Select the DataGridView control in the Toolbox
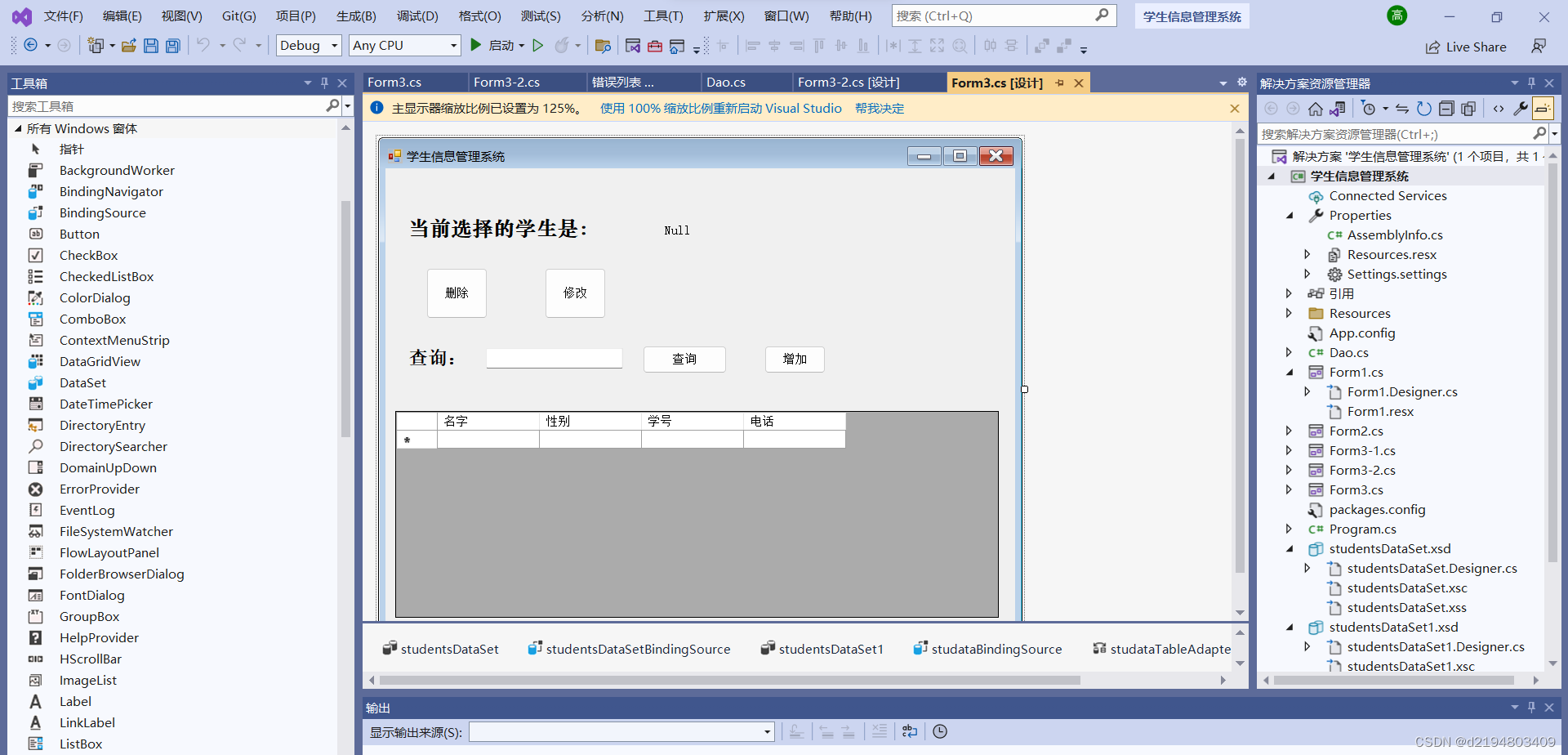 pyautogui.click(x=100, y=361)
